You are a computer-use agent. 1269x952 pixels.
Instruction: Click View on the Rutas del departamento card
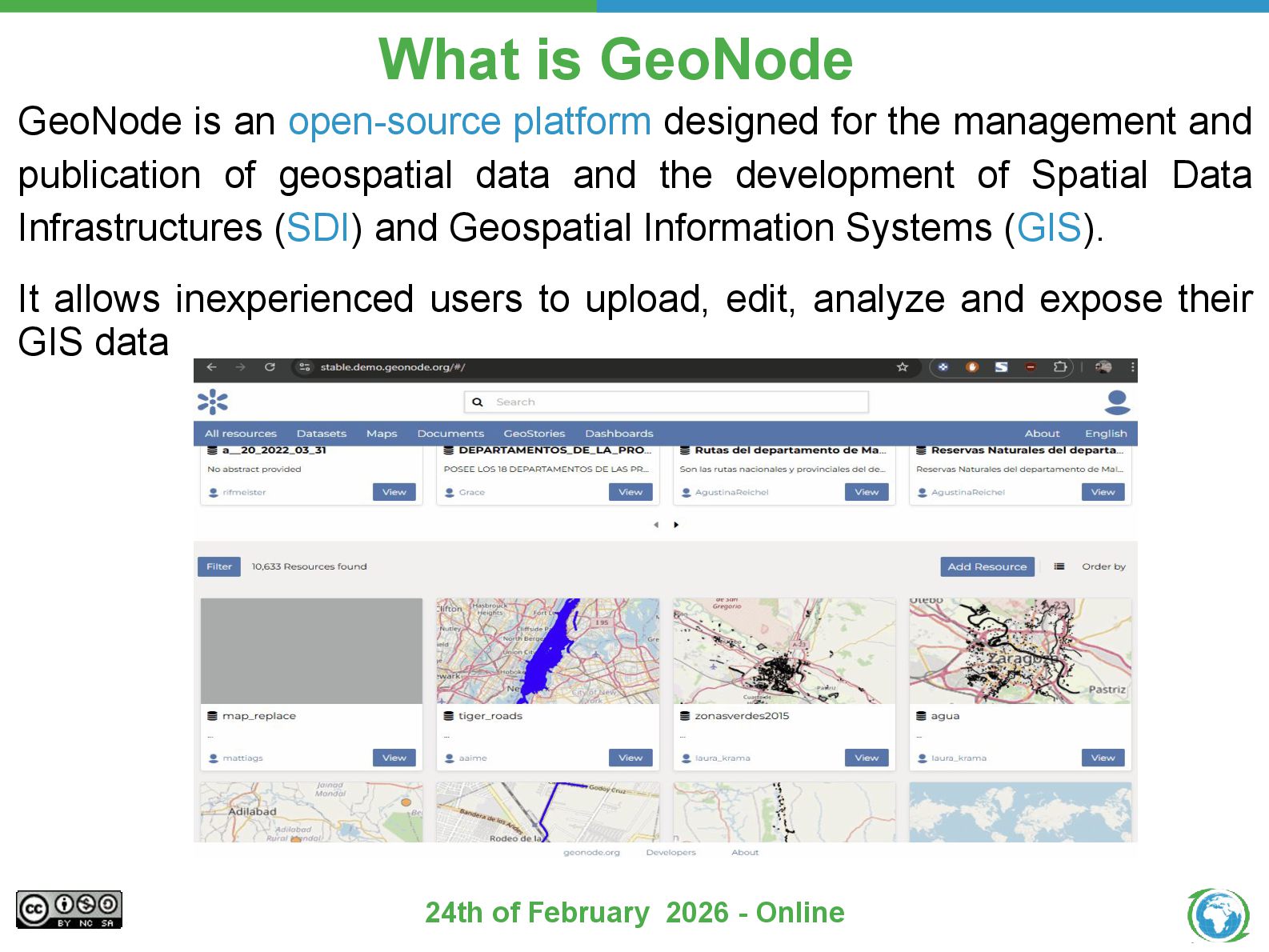coord(867,492)
